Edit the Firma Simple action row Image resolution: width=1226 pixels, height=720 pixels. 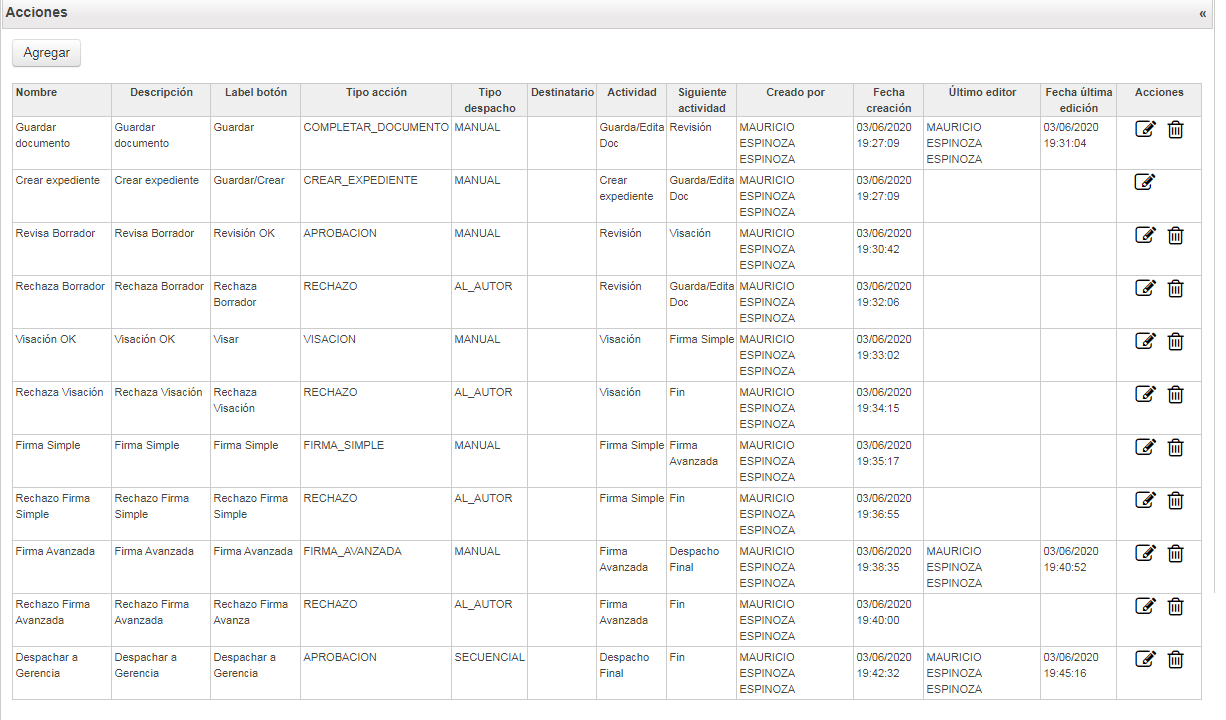[1146, 447]
